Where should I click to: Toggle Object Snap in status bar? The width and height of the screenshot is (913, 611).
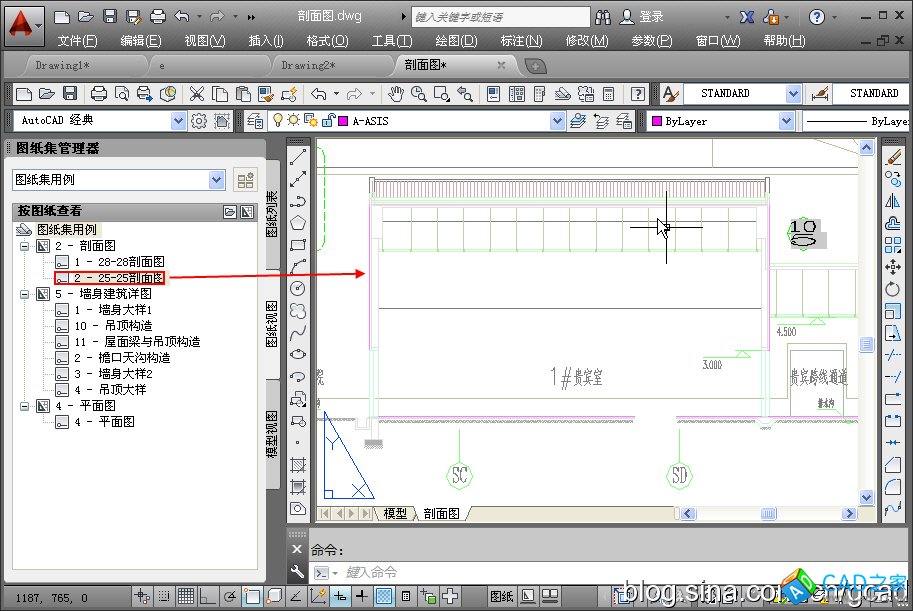pos(252,597)
